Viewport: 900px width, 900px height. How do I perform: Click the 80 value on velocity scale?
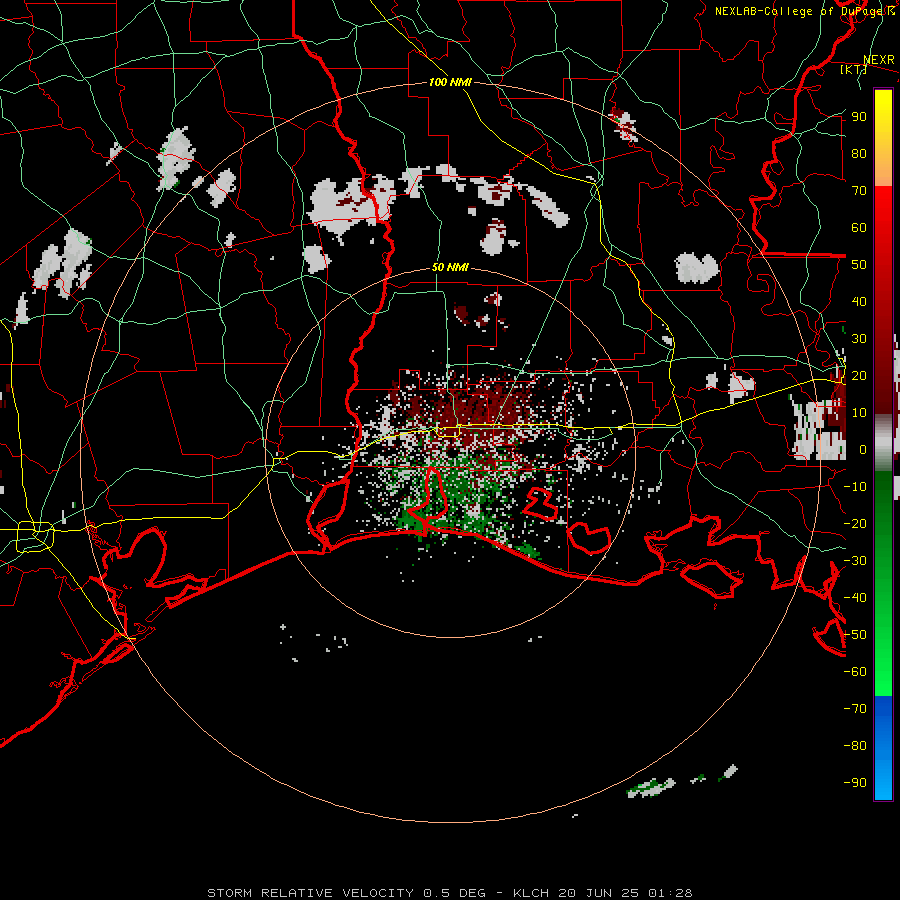pyautogui.click(x=859, y=153)
